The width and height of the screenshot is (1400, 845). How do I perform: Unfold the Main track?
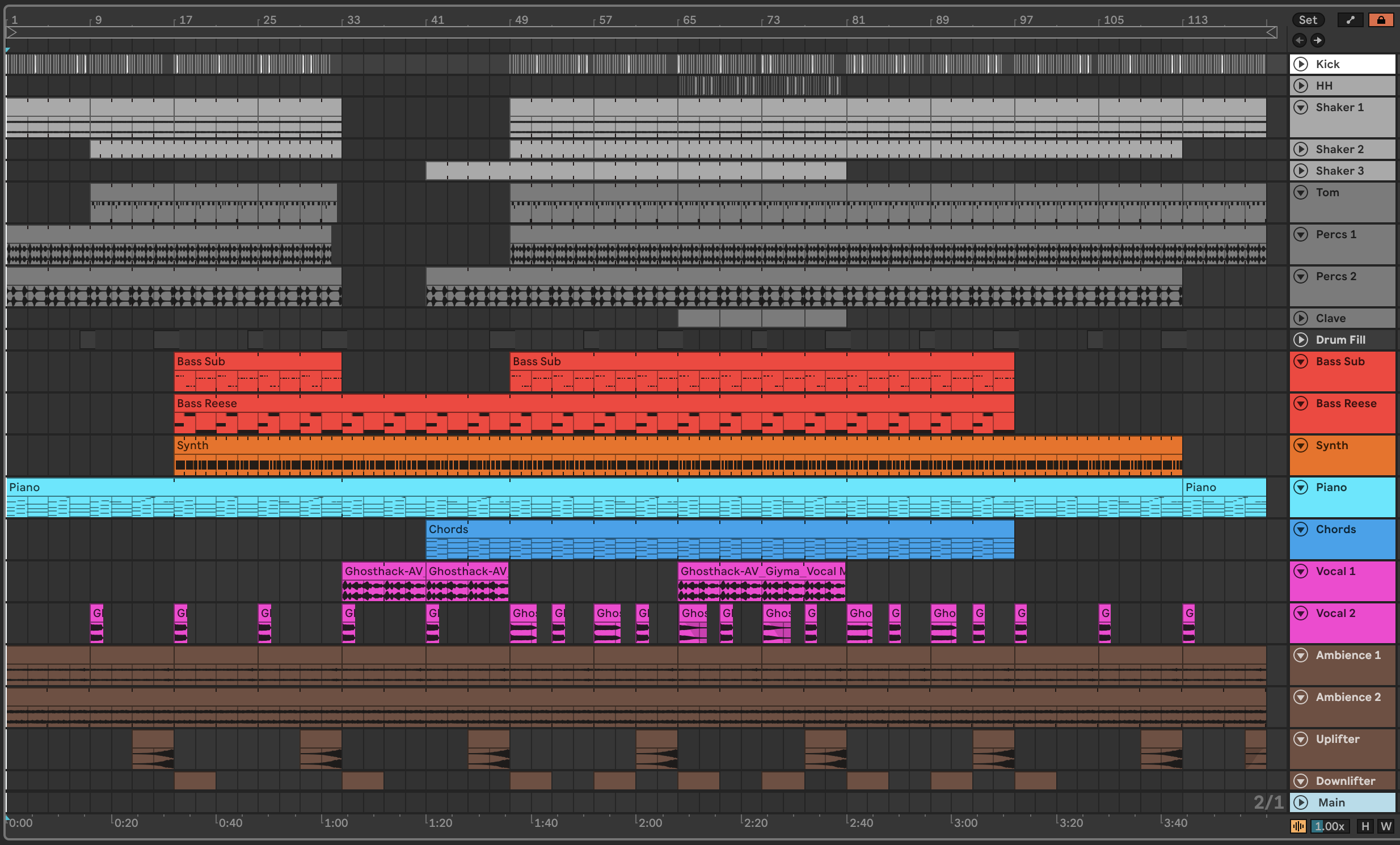1301,802
